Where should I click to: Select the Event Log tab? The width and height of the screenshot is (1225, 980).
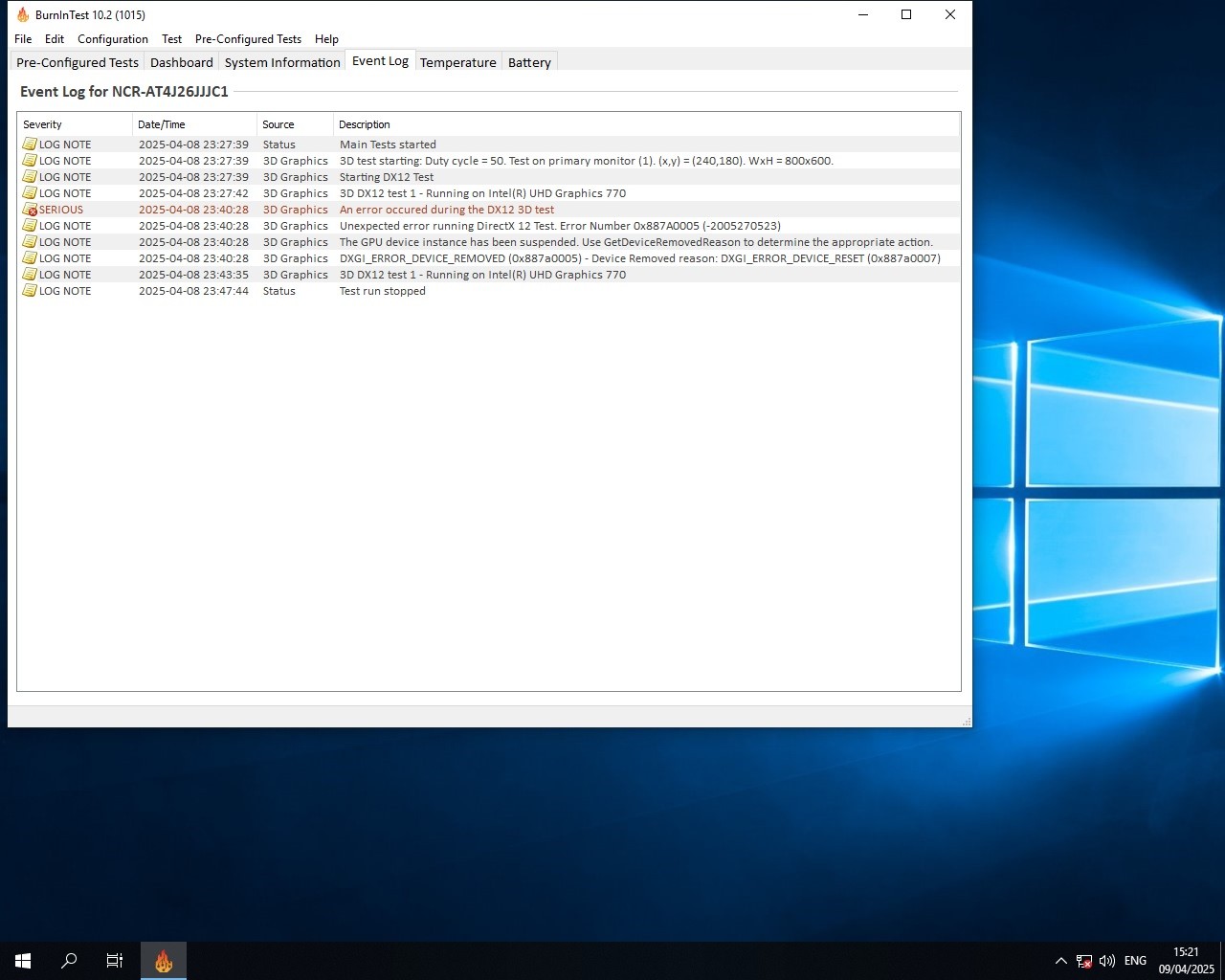click(x=380, y=61)
